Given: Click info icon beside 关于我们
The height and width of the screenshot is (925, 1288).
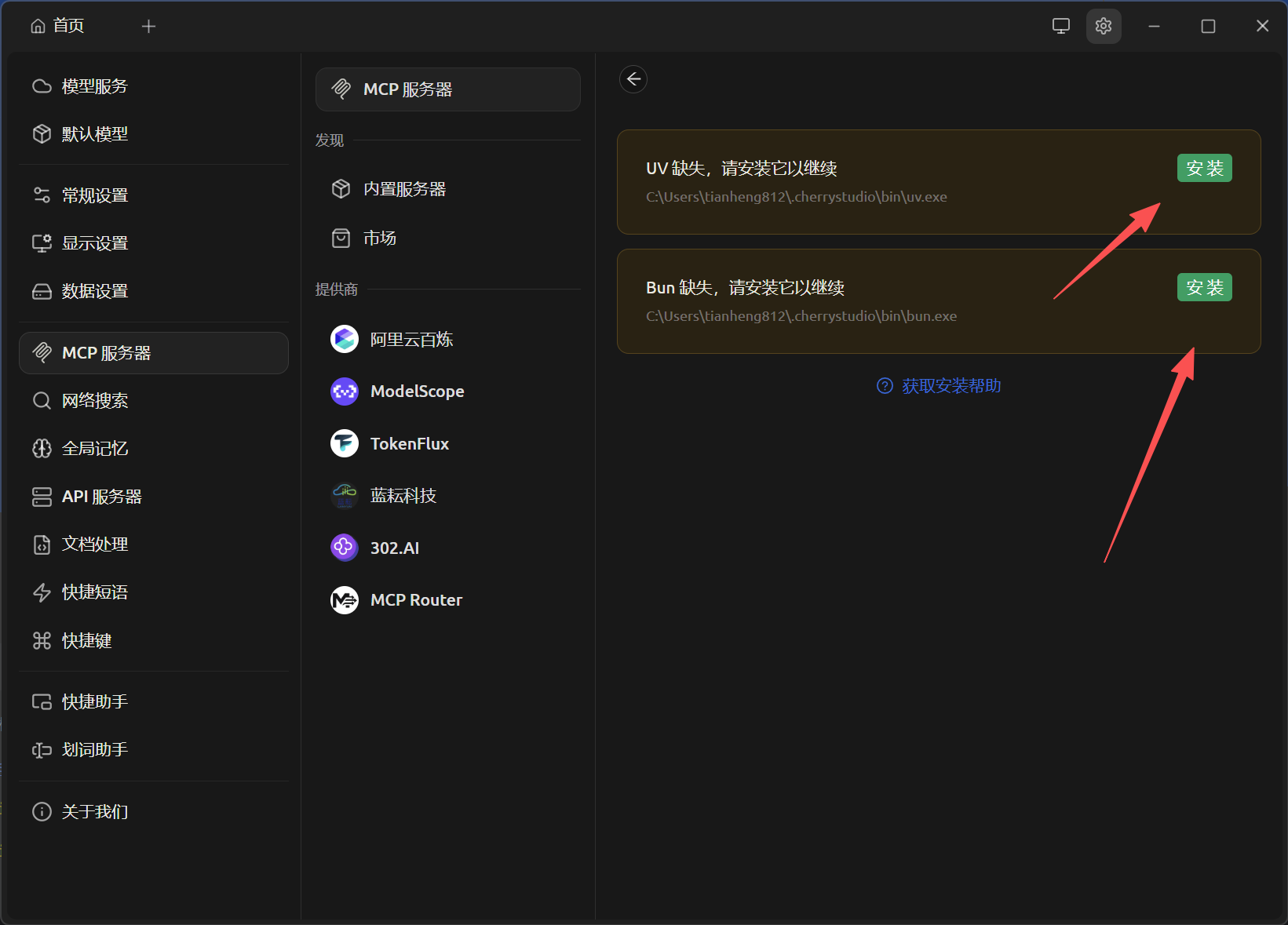Looking at the screenshot, I should pyautogui.click(x=42, y=811).
